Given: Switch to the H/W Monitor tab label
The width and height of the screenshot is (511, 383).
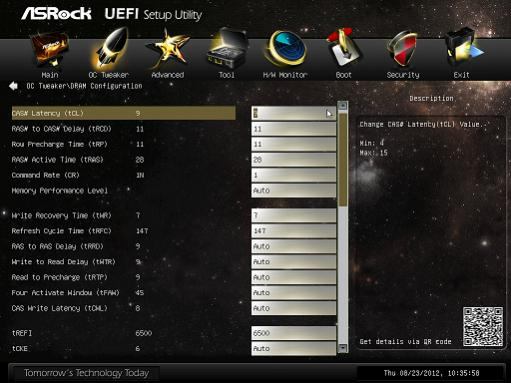Looking at the screenshot, I should click(285, 75).
